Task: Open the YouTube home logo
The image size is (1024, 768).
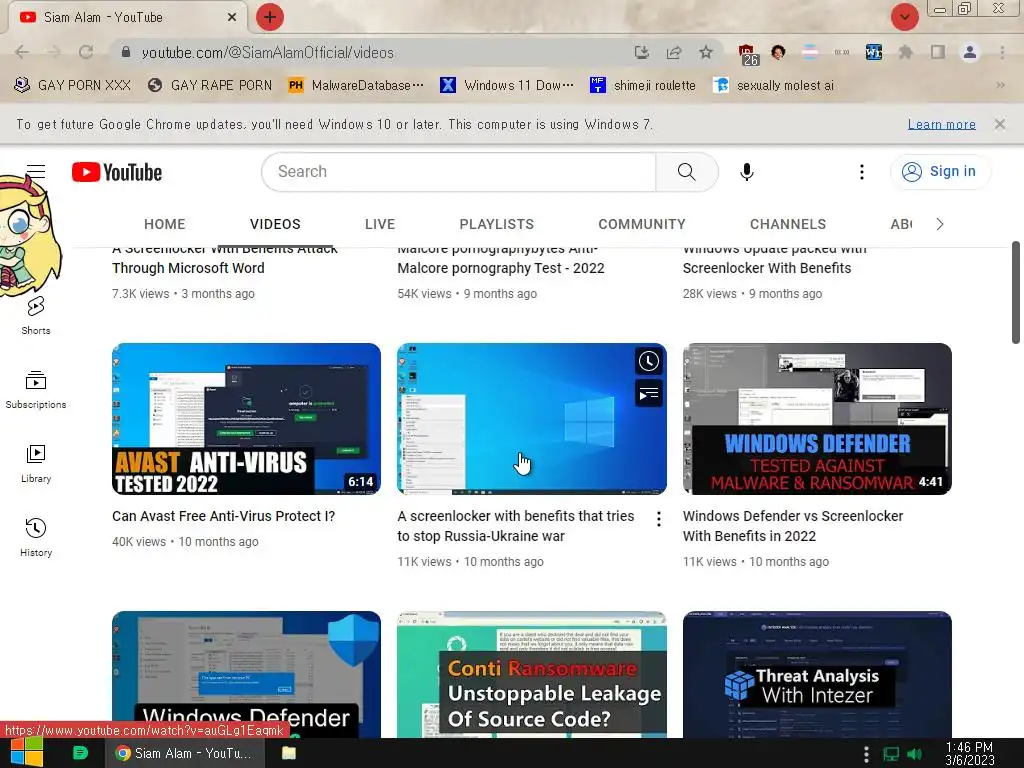Action: click(x=117, y=172)
